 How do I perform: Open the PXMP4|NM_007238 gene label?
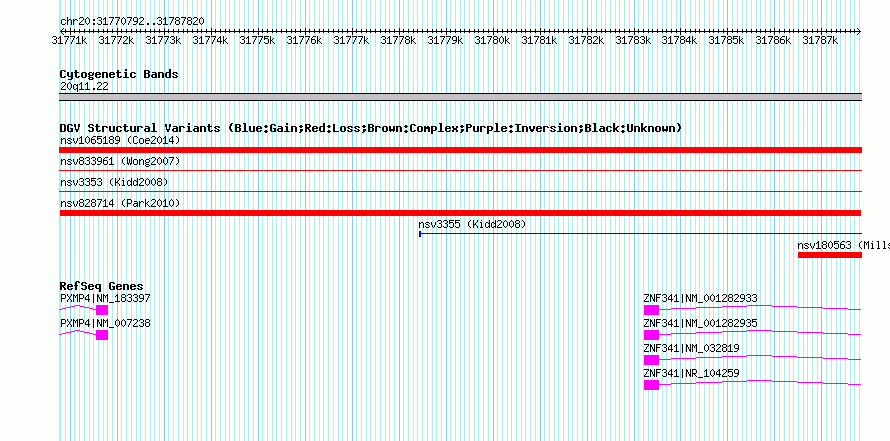105,323
